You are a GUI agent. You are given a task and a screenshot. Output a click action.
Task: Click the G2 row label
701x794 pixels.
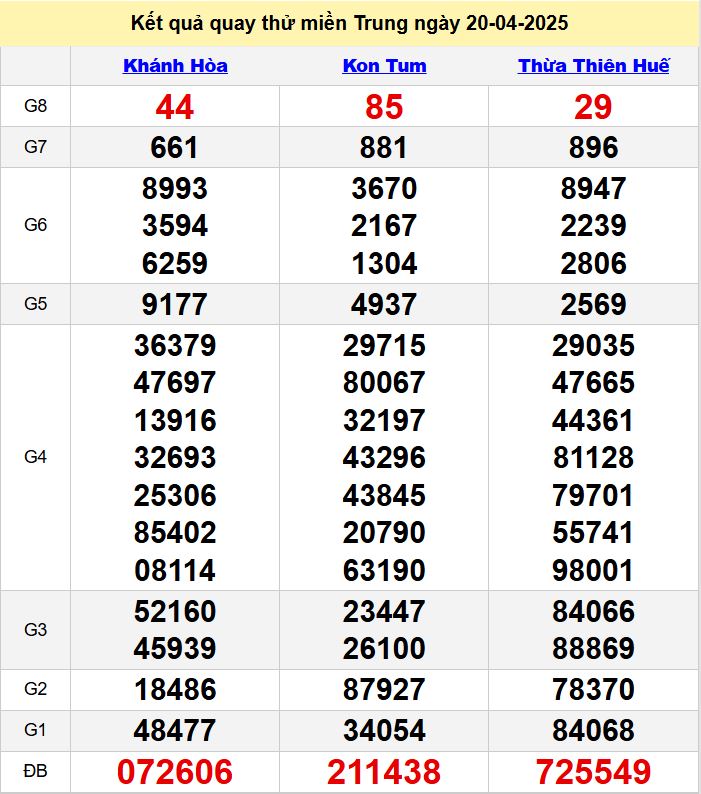(x=35, y=689)
